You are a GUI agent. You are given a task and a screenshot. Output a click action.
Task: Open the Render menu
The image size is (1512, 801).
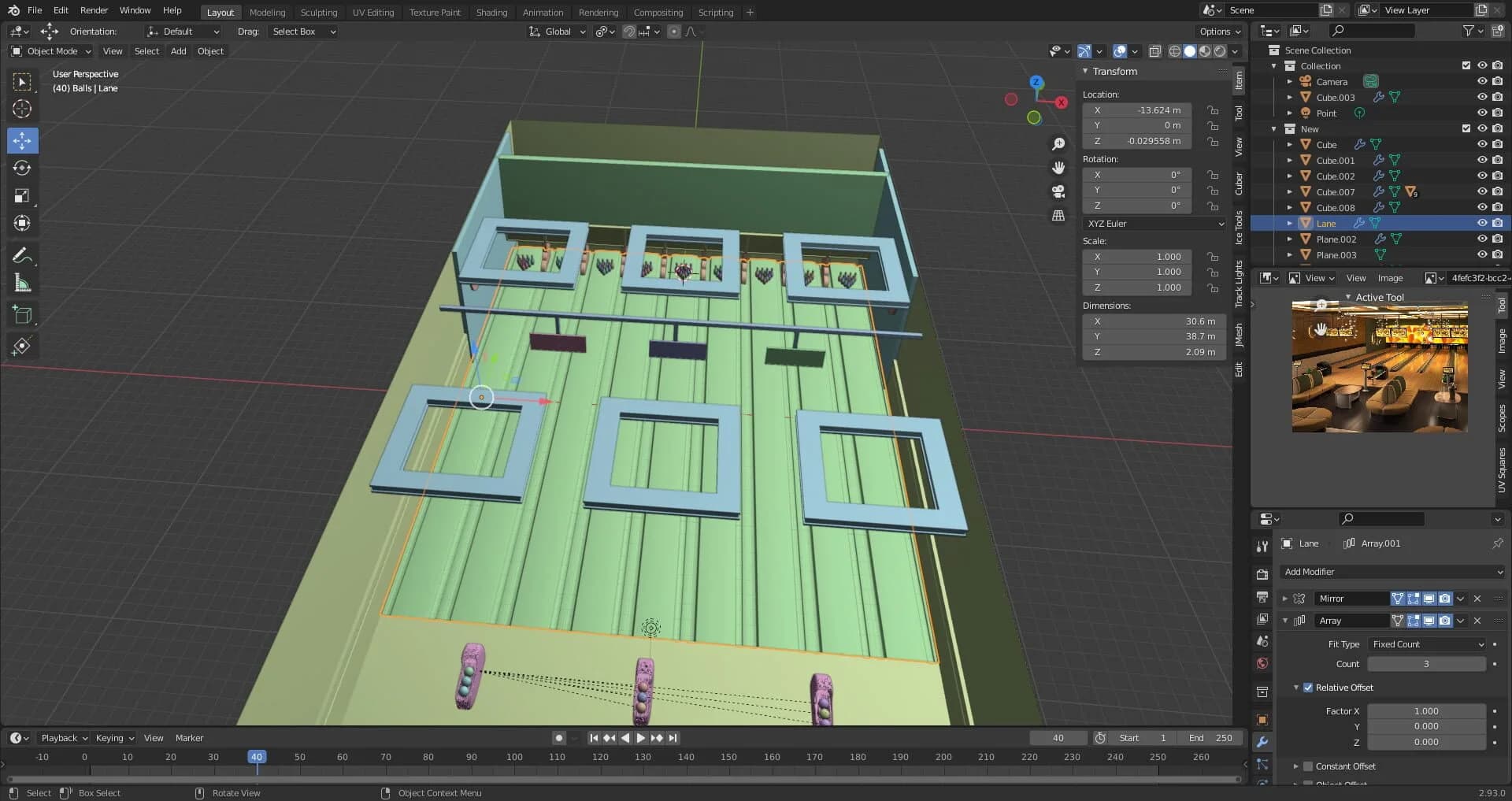94,10
